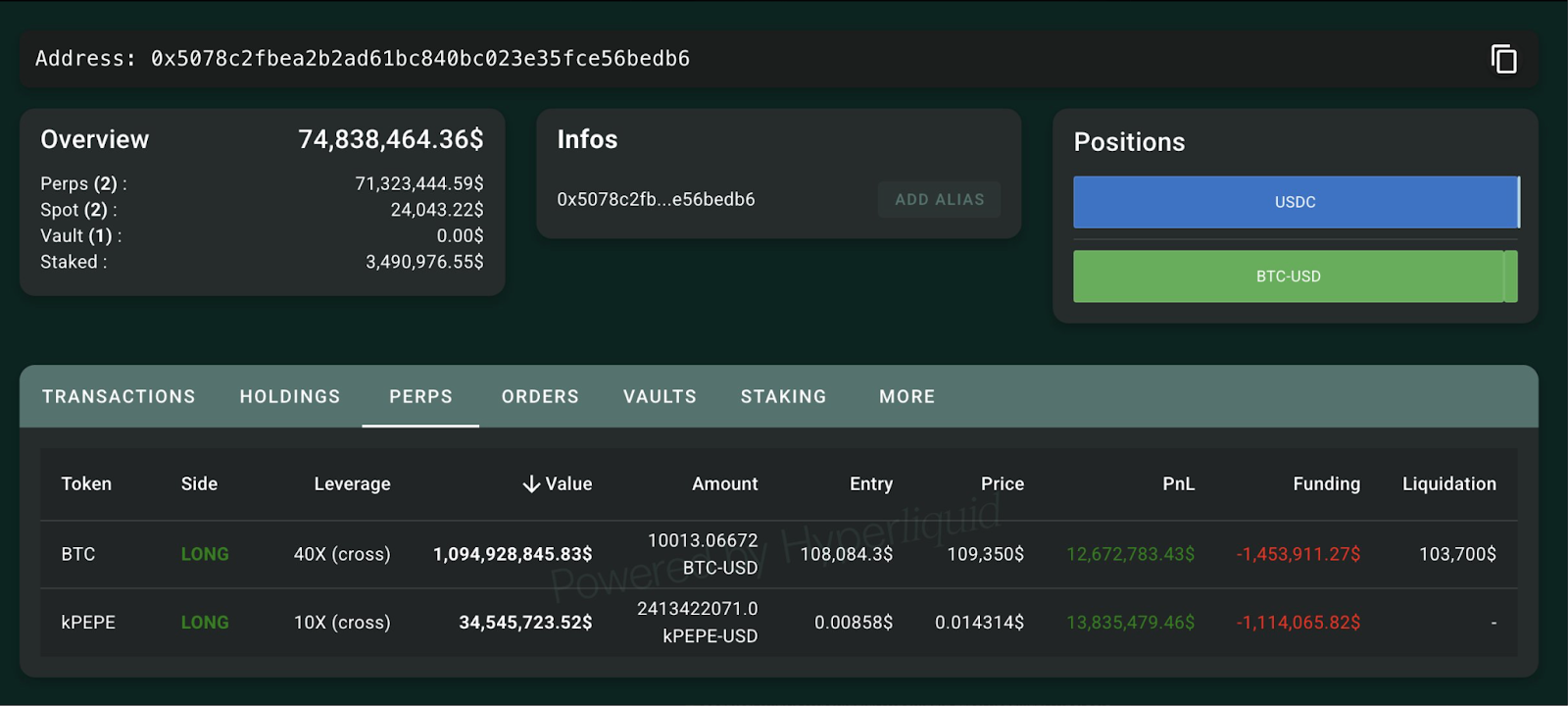Viewport: 1568px width, 706px height.
Task: Open the TRANSACTIONS tab
Action: pyautogui.click(x=119, y=396)
